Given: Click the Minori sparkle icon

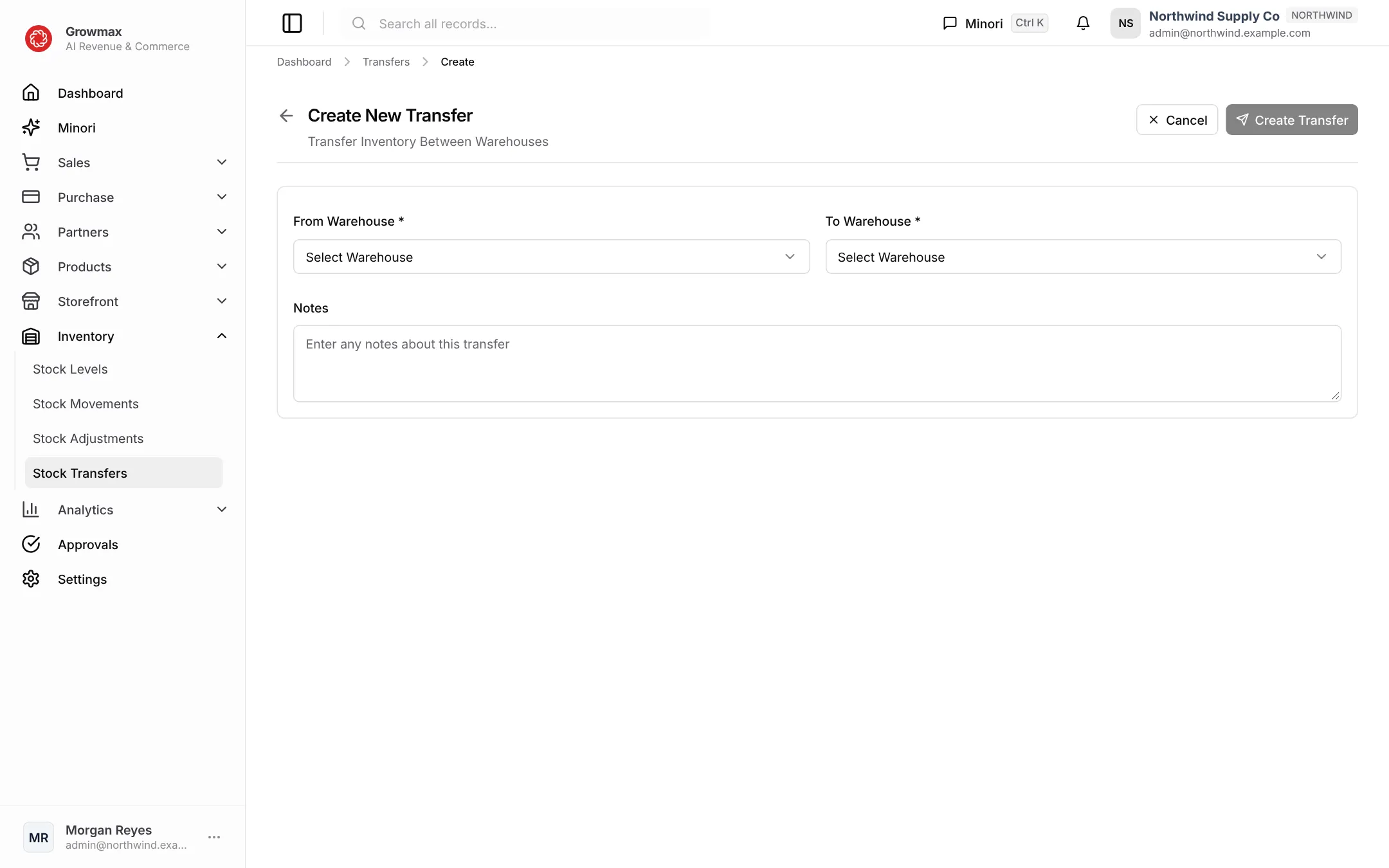Looking at the screenshot, I should click(x=31, y=127).
